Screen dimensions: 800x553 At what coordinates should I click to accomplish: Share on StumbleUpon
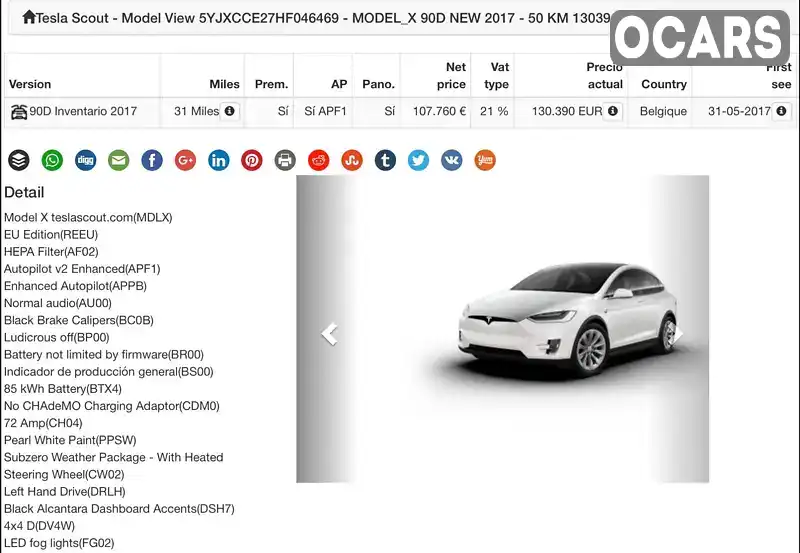coord(352,160)
